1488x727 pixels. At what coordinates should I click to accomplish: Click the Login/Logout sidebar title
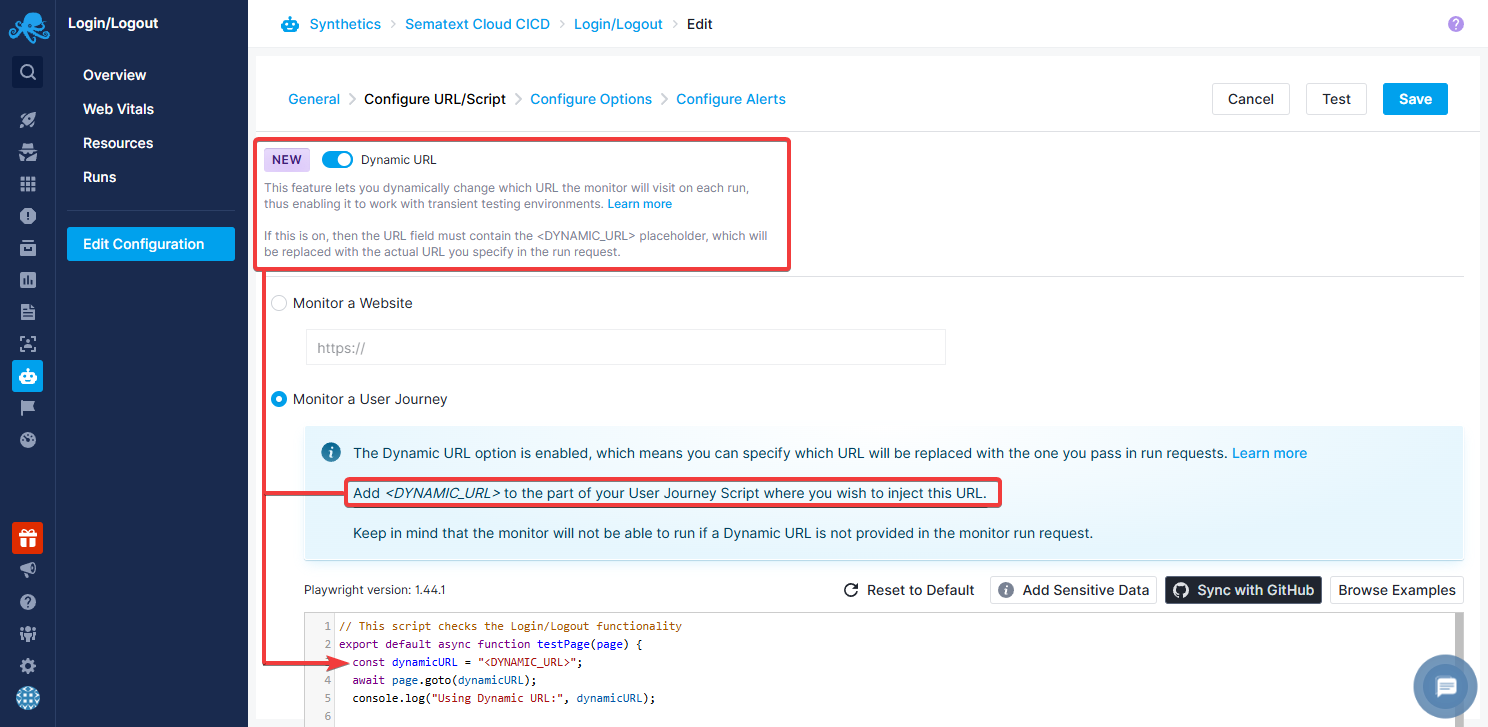[113, 23]
